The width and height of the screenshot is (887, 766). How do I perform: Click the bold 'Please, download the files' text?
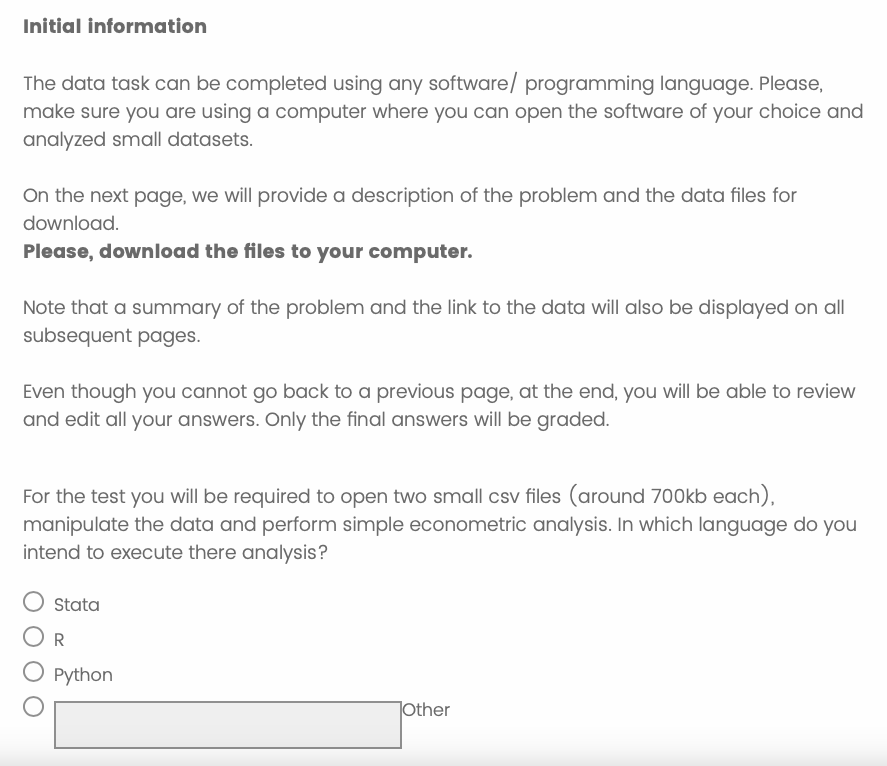tap(247, 251)
